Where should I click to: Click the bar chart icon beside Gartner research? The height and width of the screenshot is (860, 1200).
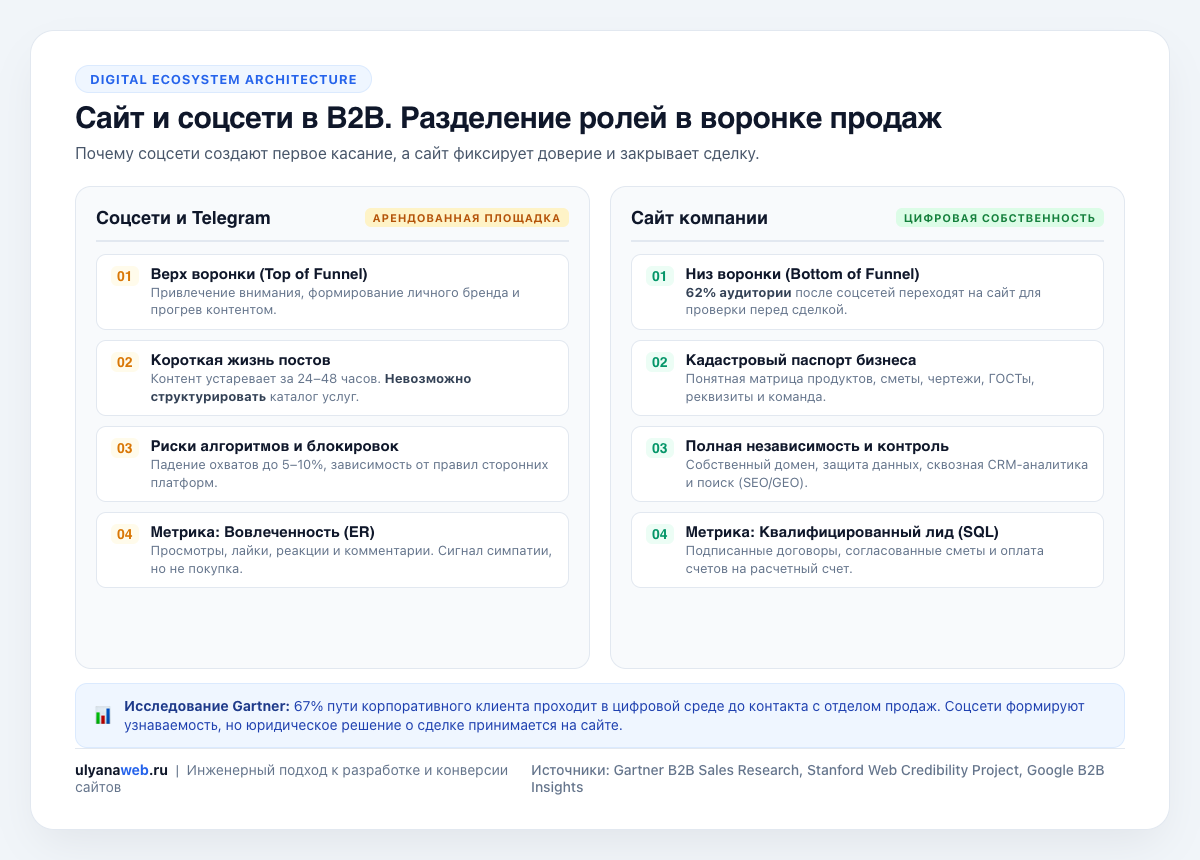point(103,715)
